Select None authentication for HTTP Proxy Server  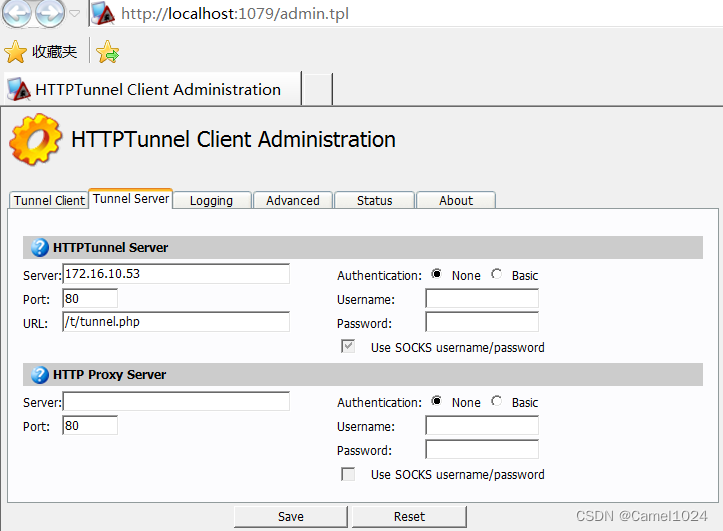click(436, 401)
